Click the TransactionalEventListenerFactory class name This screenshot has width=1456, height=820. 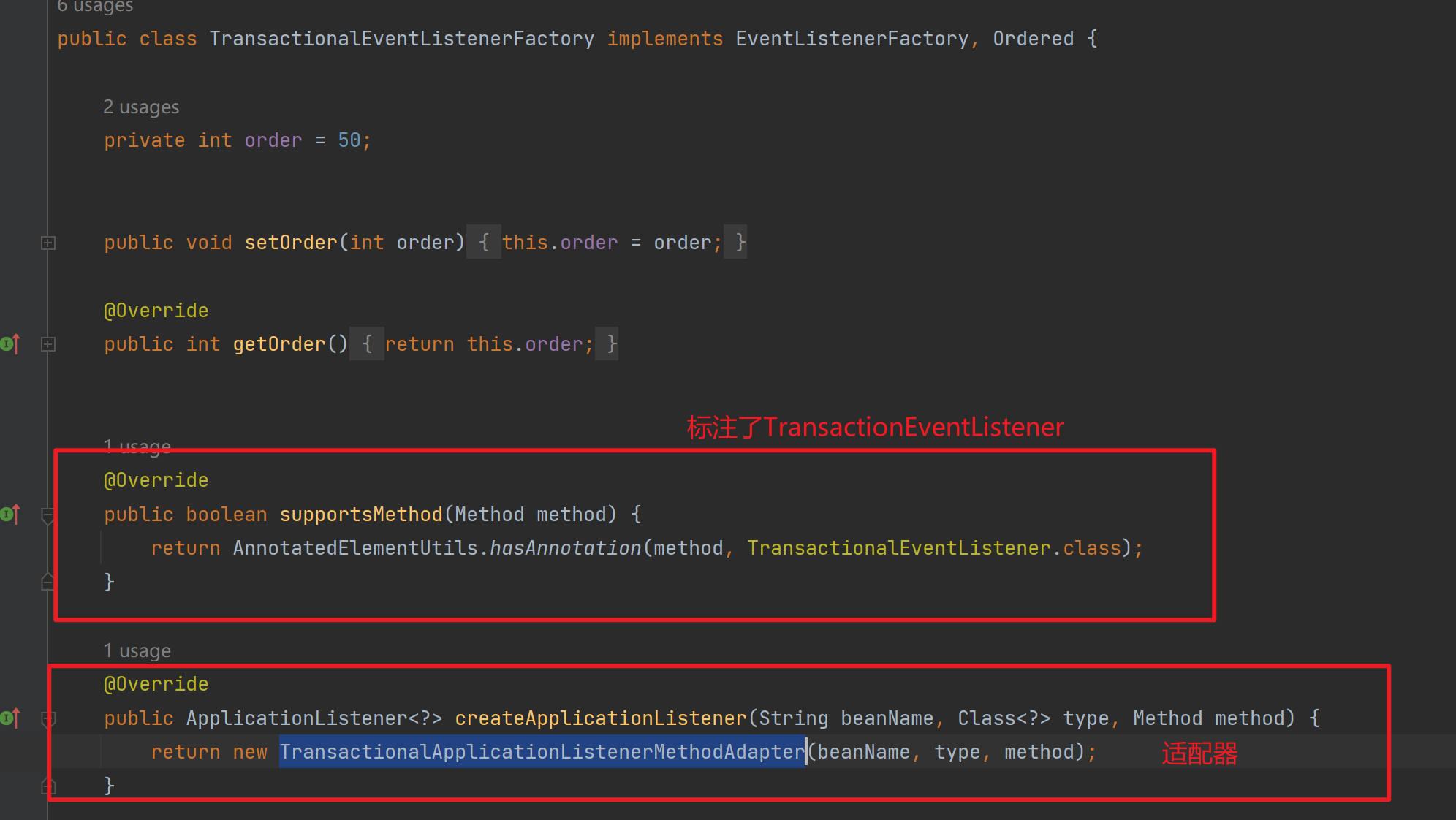click(x=402, y=39)
